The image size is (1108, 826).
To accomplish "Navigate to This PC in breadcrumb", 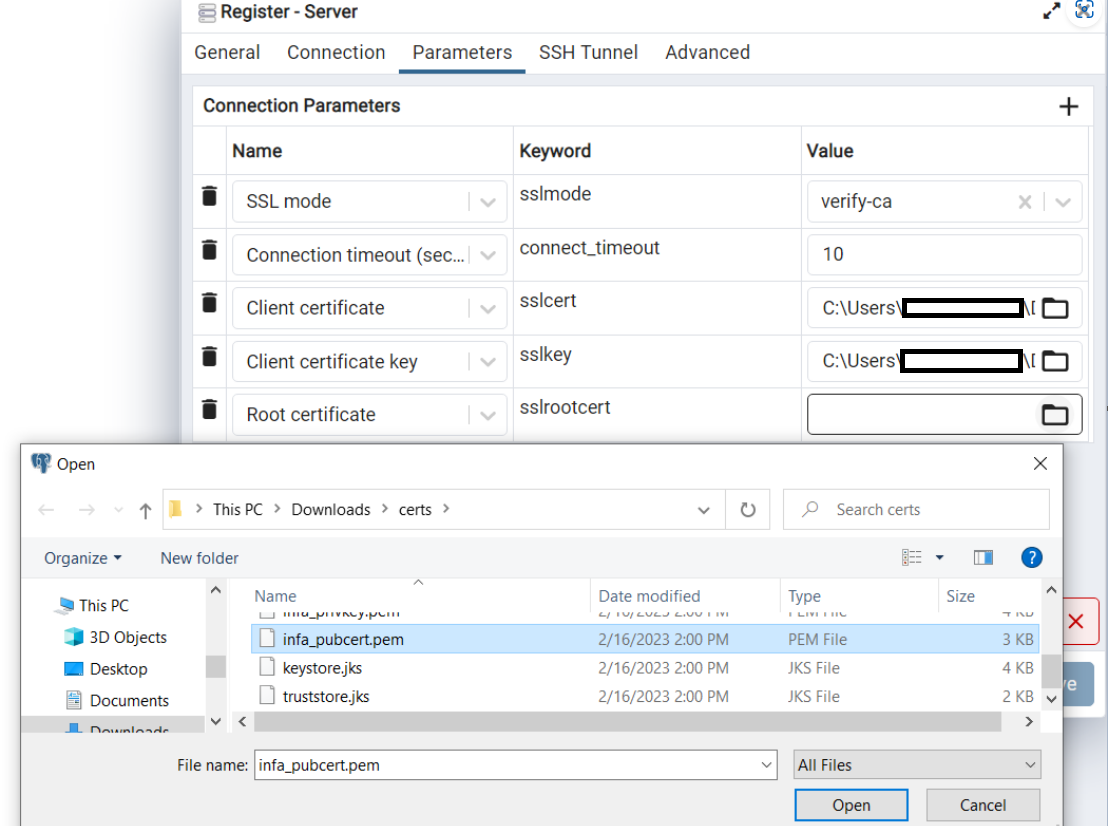I will (237, 509).
